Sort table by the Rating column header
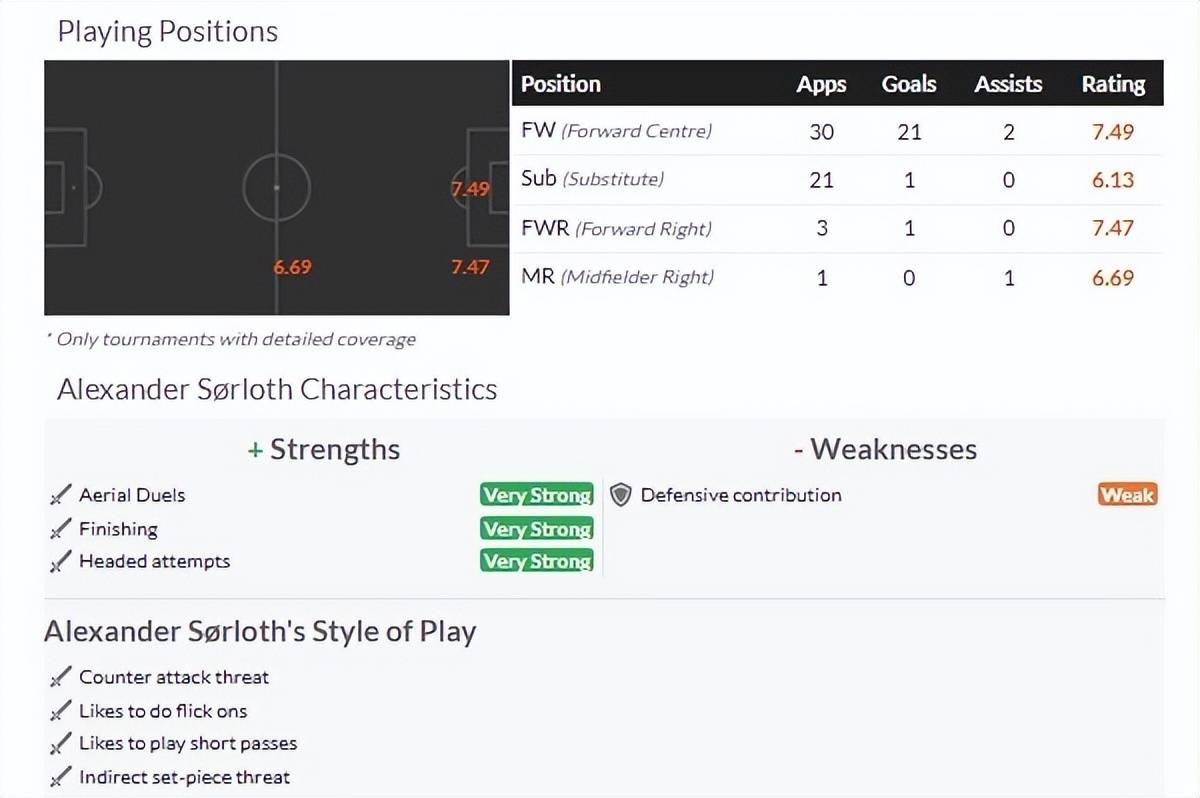The height and width of the screenshot is (798, 1200). [1113, 84]
